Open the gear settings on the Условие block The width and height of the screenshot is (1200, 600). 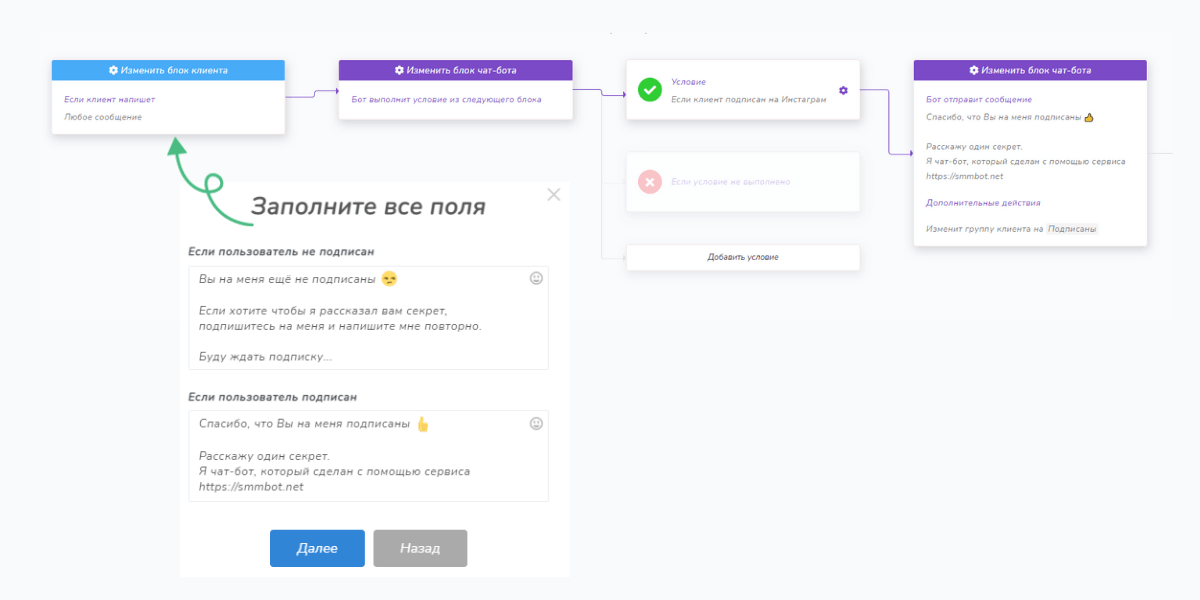[841, 89]
